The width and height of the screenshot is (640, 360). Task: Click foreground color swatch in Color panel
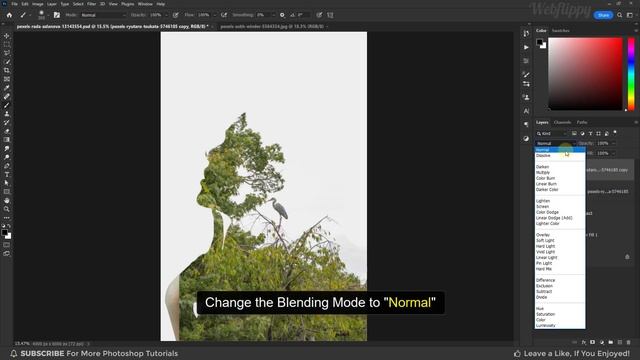click(540, 42)
